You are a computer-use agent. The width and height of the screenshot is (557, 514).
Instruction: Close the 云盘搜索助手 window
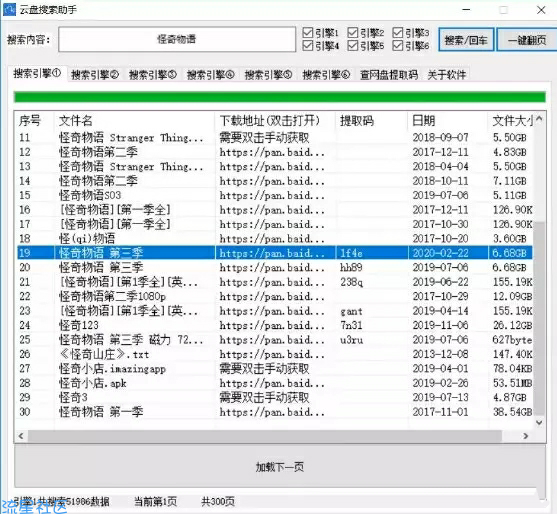(x=541, y=10)
